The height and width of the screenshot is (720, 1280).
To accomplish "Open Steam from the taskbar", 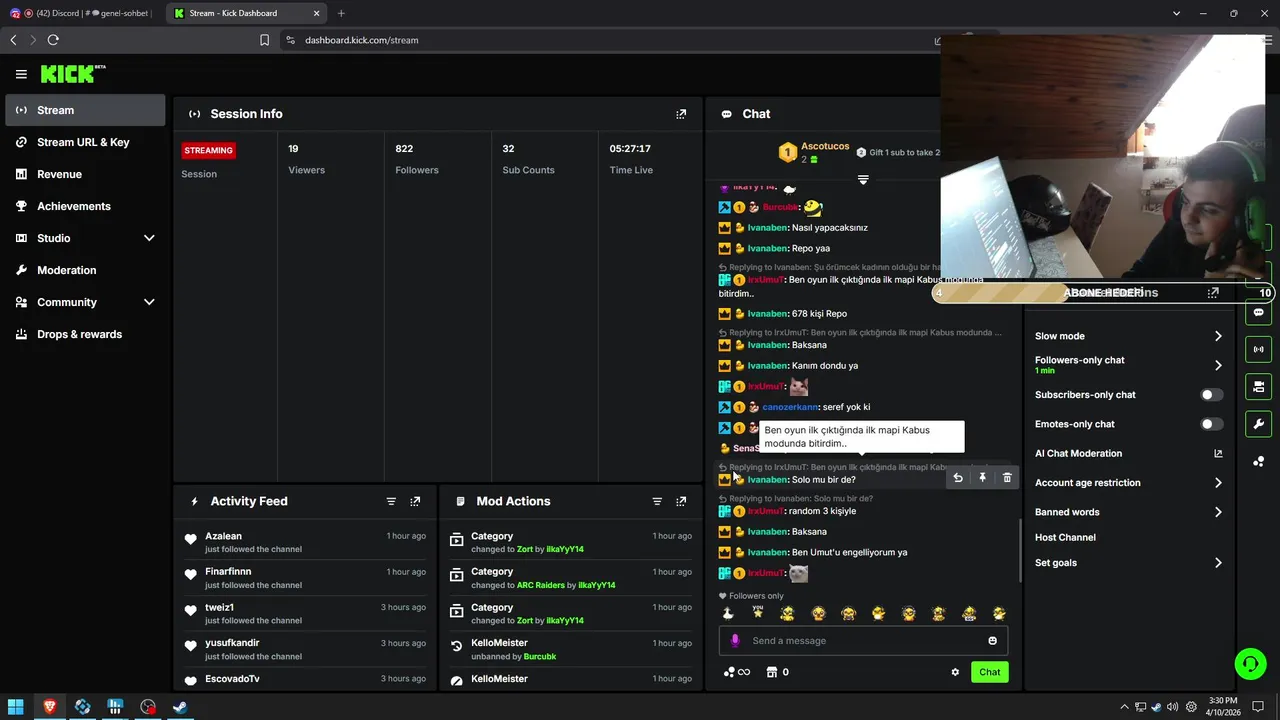I will pyautogui.click(x=181, y=707).
